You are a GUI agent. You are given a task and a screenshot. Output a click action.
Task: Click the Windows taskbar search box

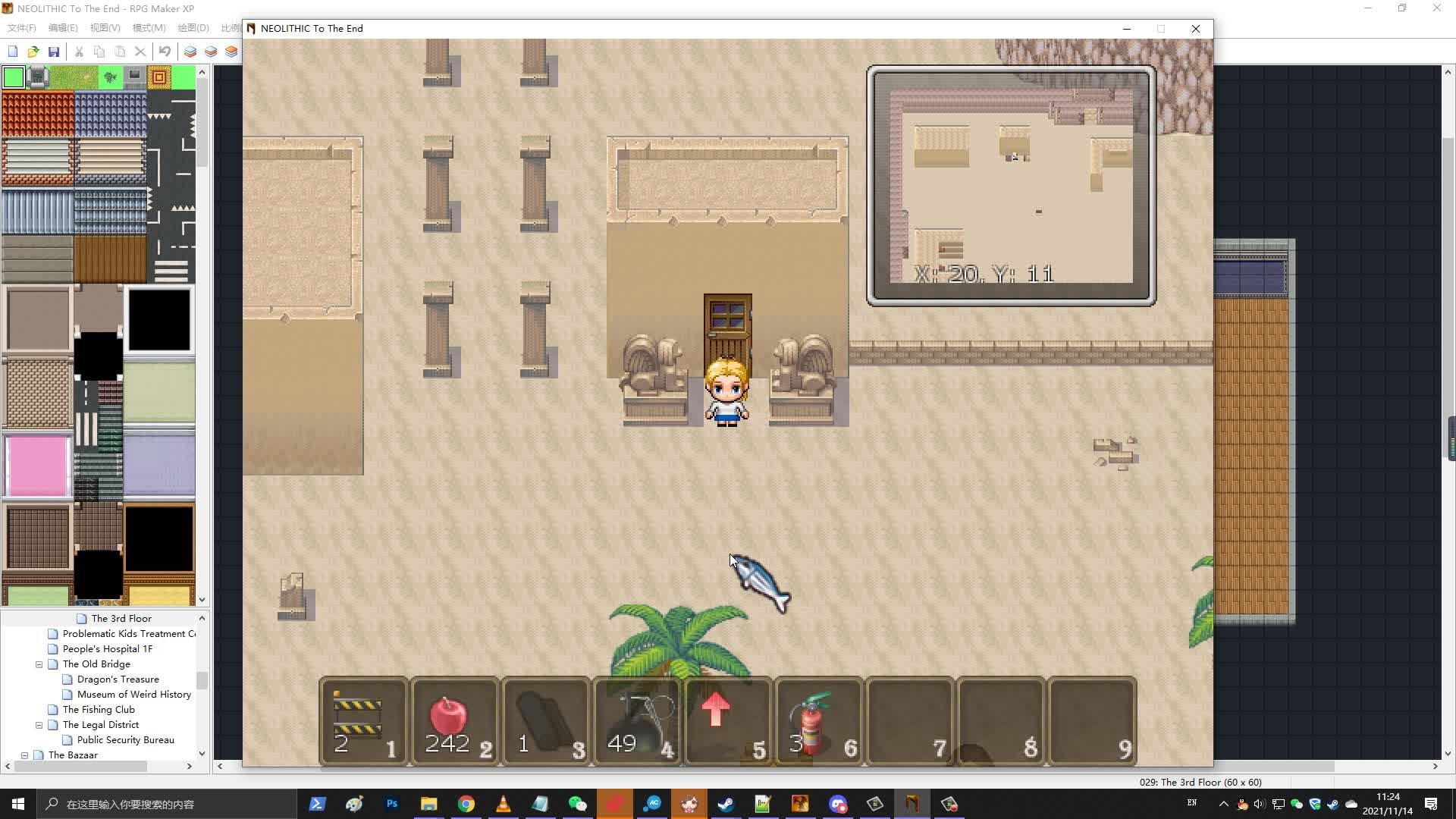167,804
